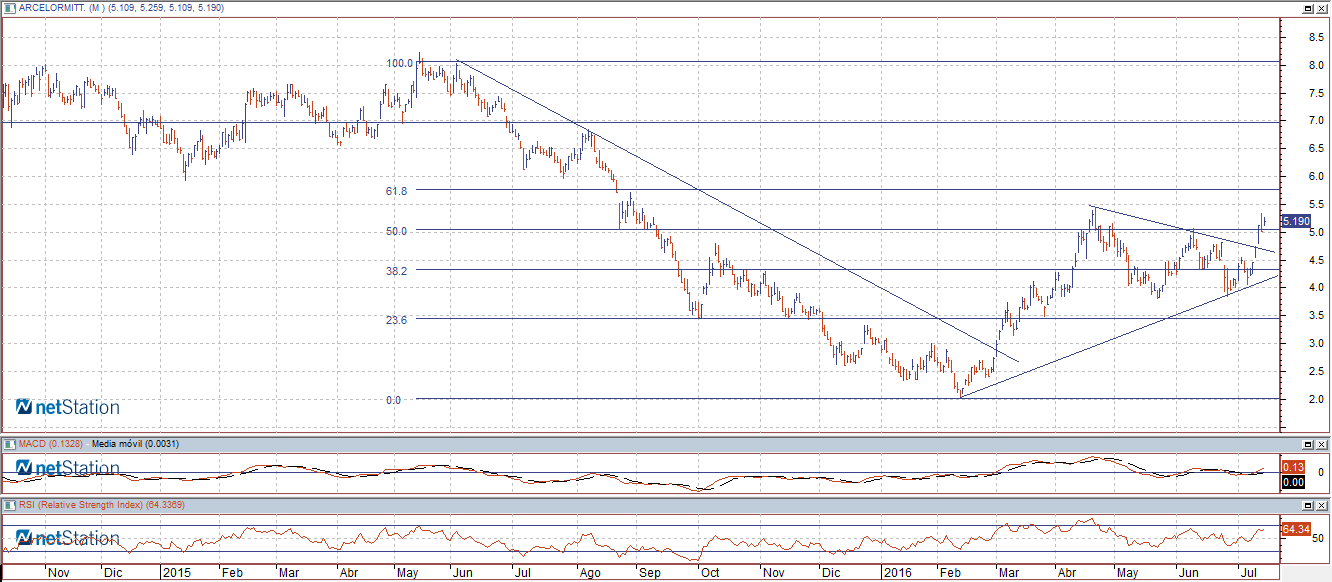This screenshot has width=1332, height=582.
Task: Click the 5.190 current price tag
Action: click(x=1295, y=221)
